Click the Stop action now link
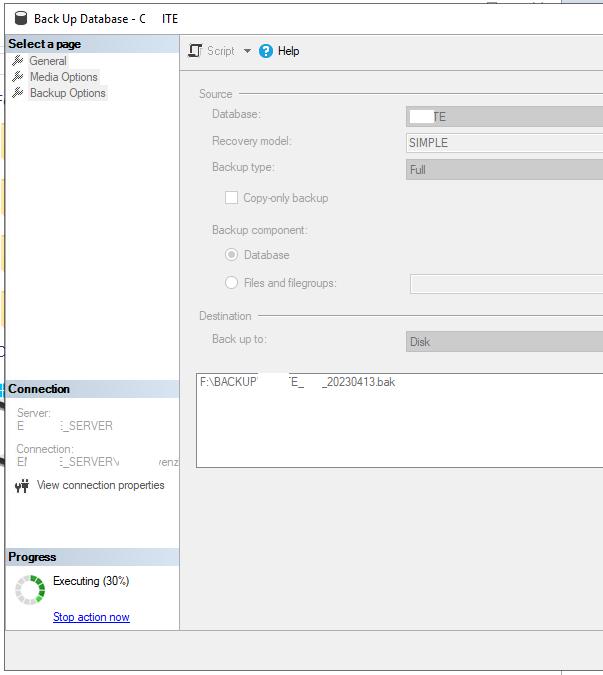 (91, 617)
